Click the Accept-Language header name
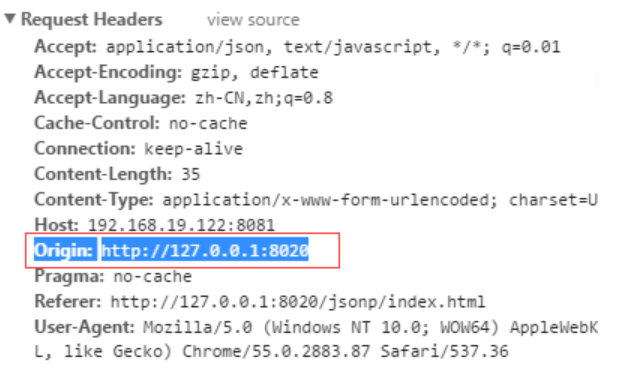Viewport: 624px width, 383px height. (x=110, y=98)
